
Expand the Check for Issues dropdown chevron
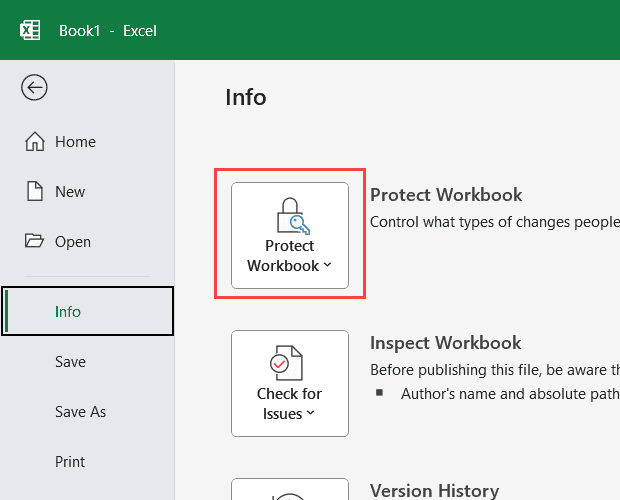click(310, 414)
